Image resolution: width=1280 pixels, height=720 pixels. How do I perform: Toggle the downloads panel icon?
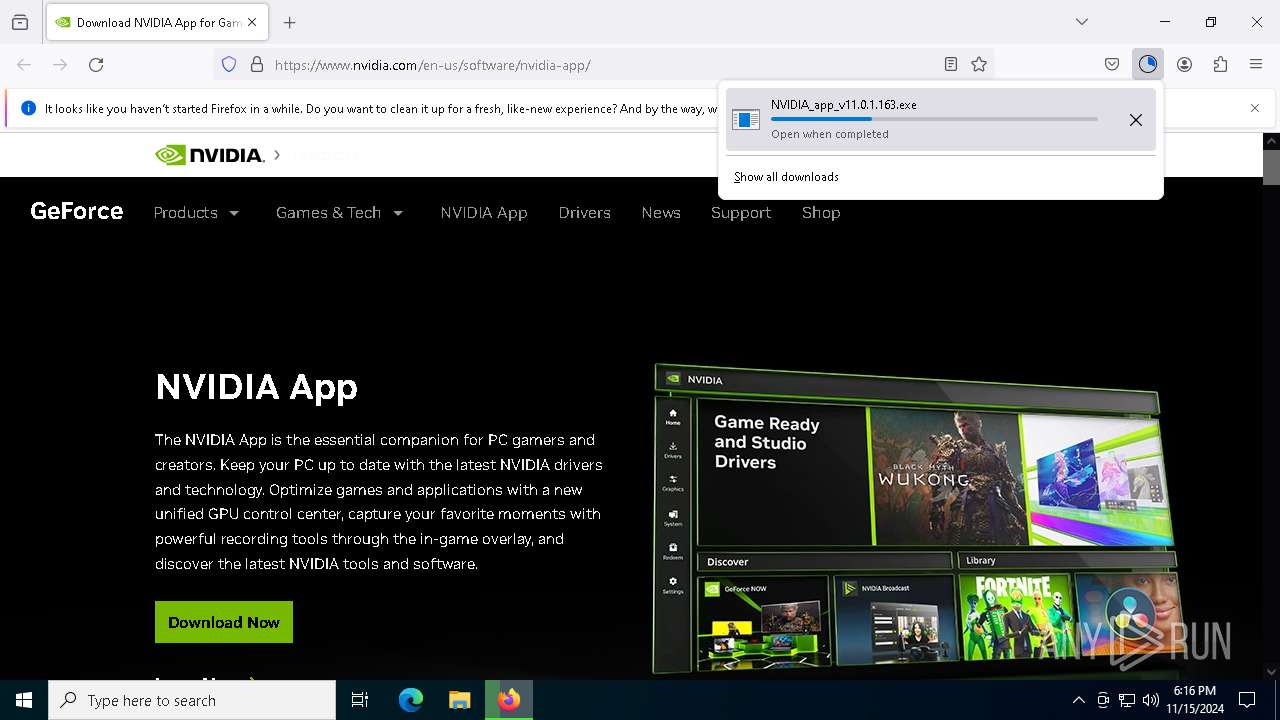(x=1148, y=65)
